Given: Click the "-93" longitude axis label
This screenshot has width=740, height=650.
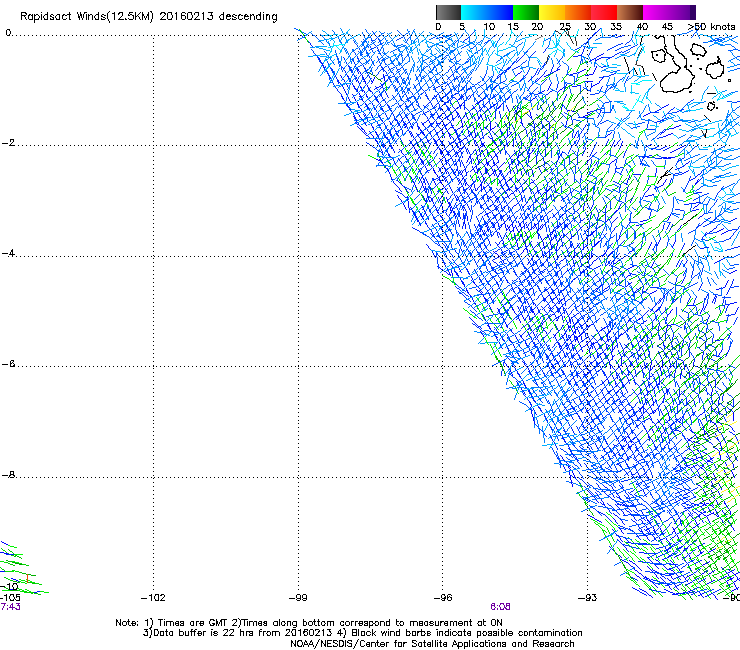Looking at the screenshot, I should click(588, 598).
